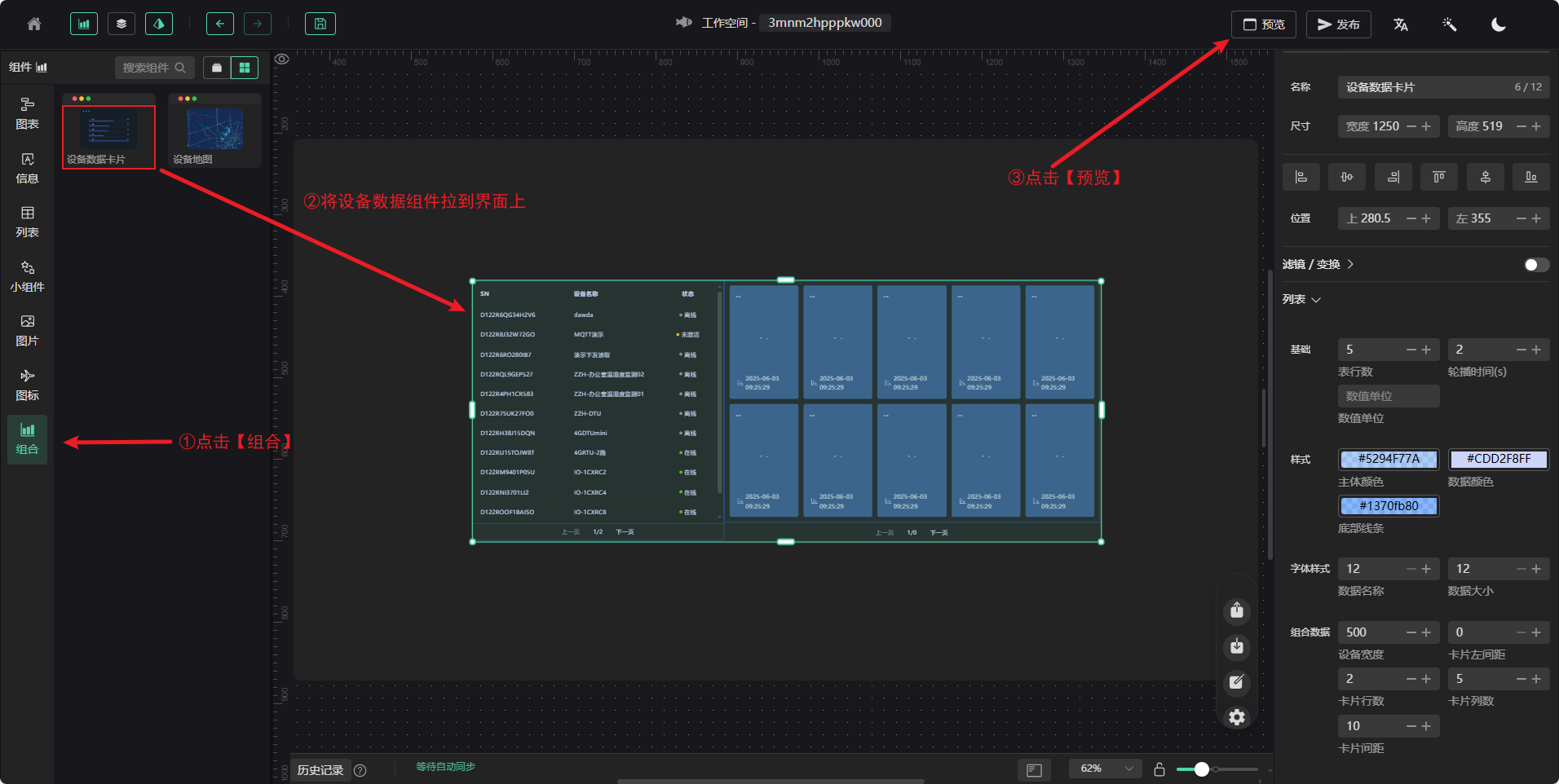
Task: Click the home icon in top bar
Action: click(34, 24)
